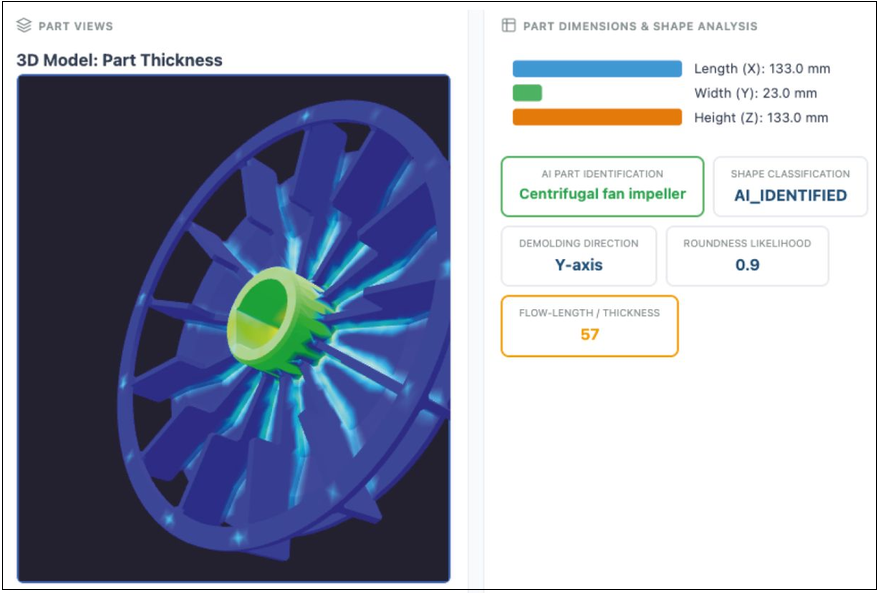Click the 3D Model: Part Thickness title
Viewport: 880px width, 593px height.
(120, 60)
